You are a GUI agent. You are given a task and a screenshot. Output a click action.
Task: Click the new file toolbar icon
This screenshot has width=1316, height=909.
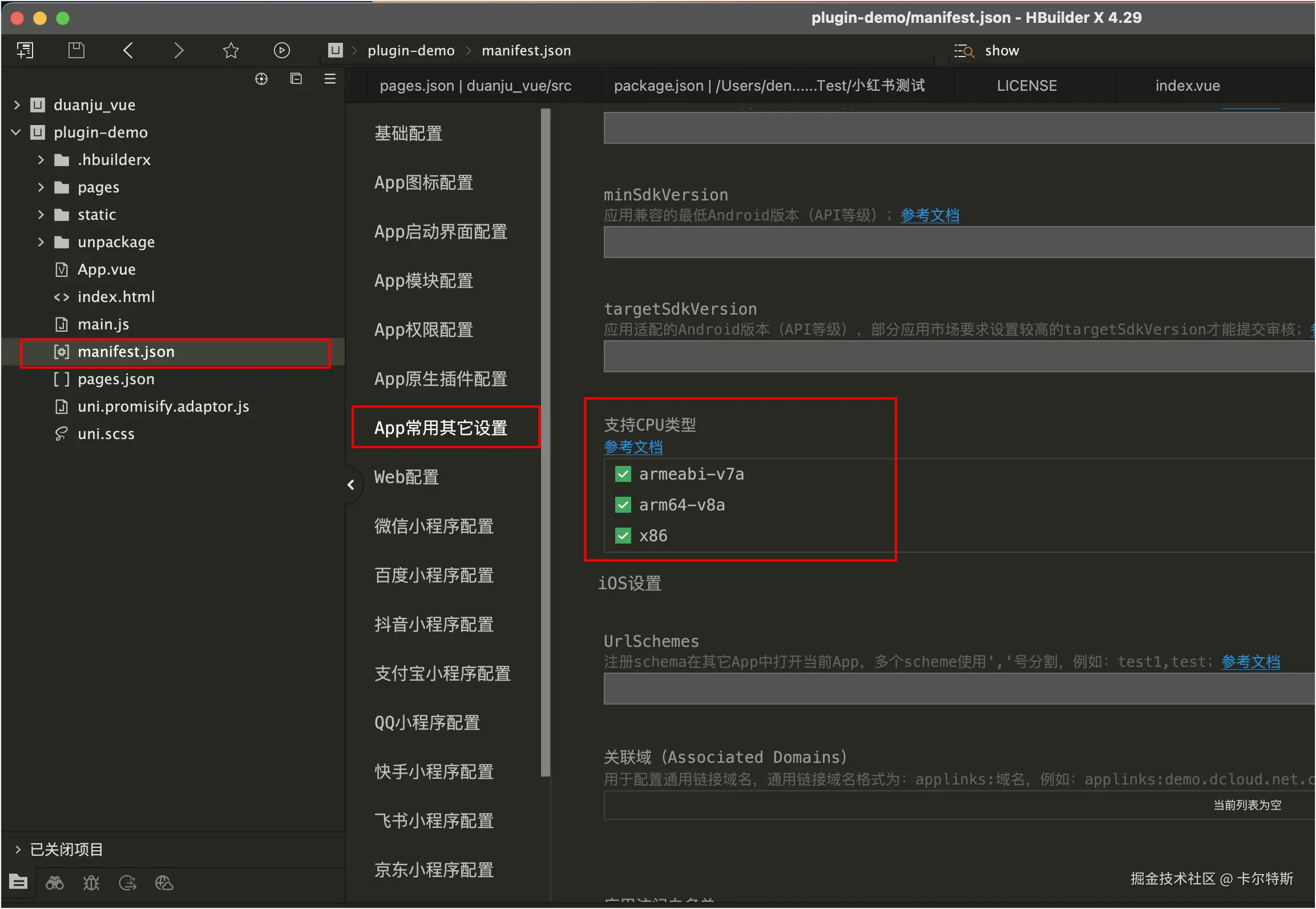25,50
